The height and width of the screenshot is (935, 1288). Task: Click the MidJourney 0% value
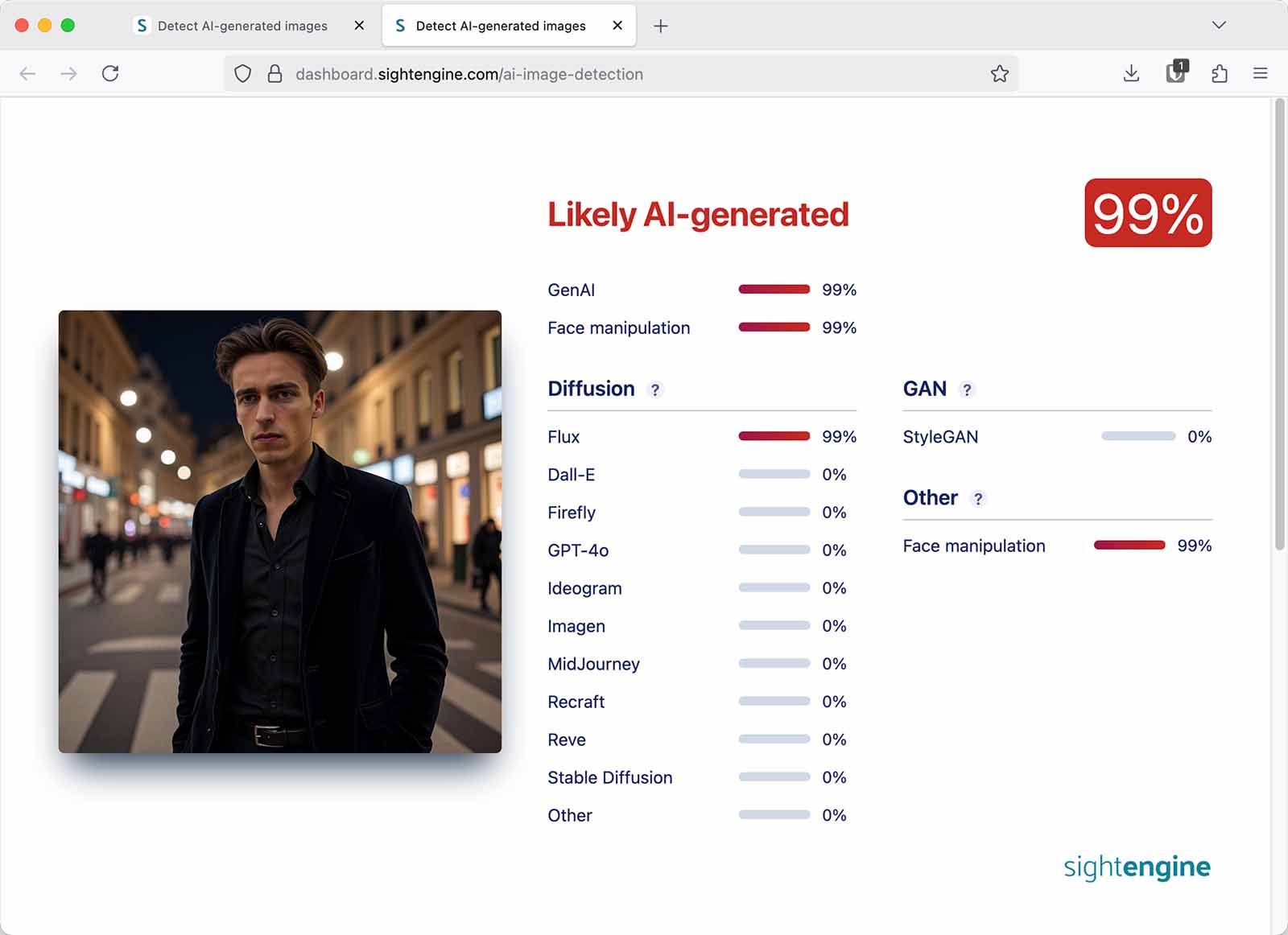[834, 664]
